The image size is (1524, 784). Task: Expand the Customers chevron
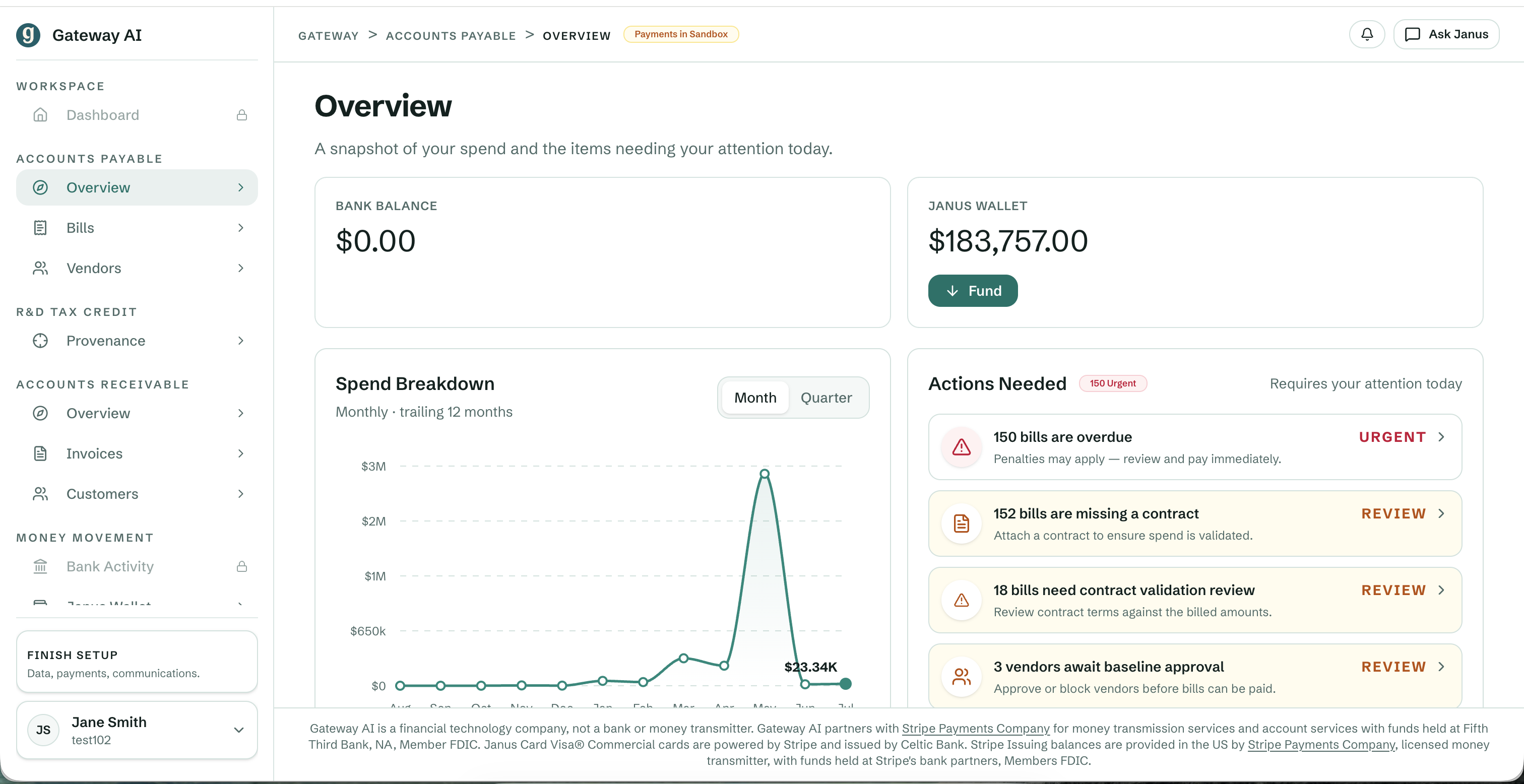coord(241,494)
